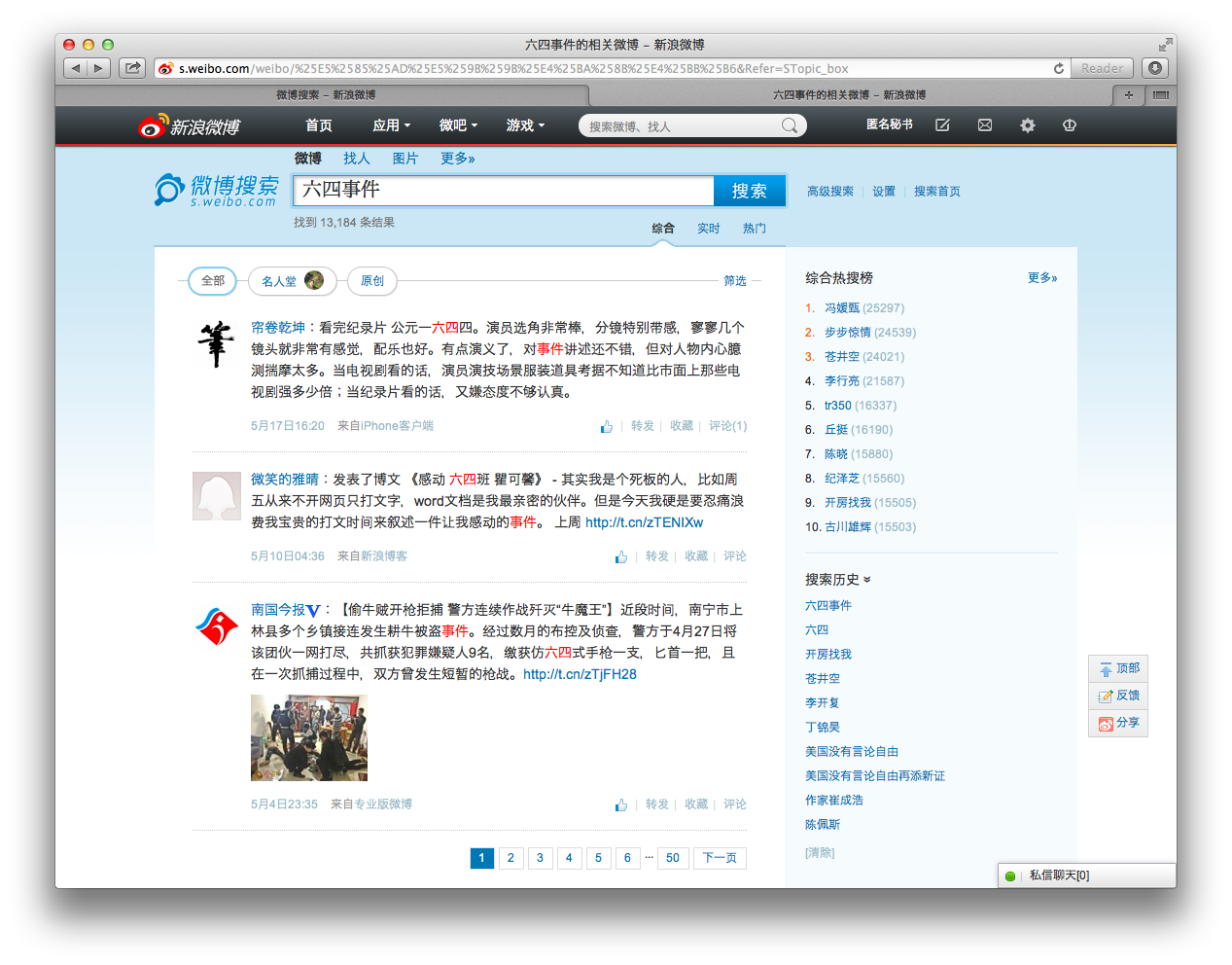Image resolution: width=1232 pixels, height=965 pixels.
Task: Add a new Safari tab
Action: (1128, 95)
